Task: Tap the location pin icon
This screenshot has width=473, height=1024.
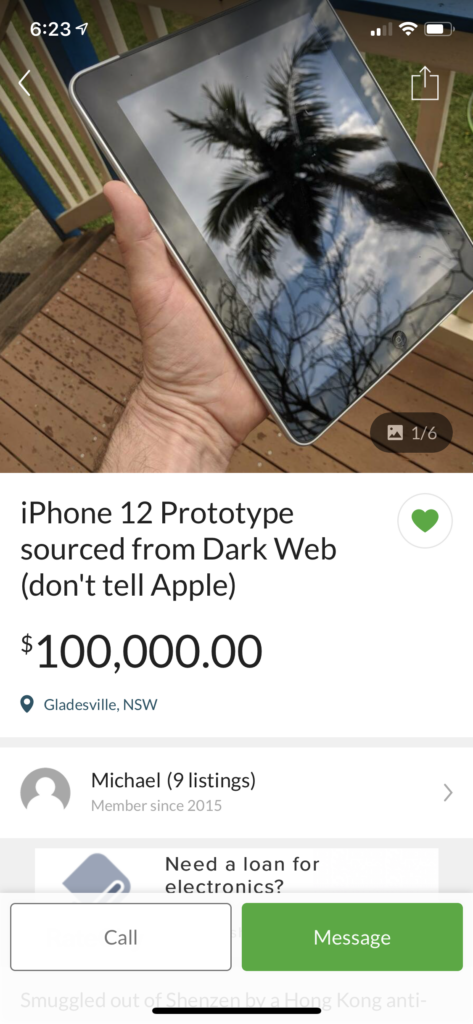Action: click(x=27, y=705)
